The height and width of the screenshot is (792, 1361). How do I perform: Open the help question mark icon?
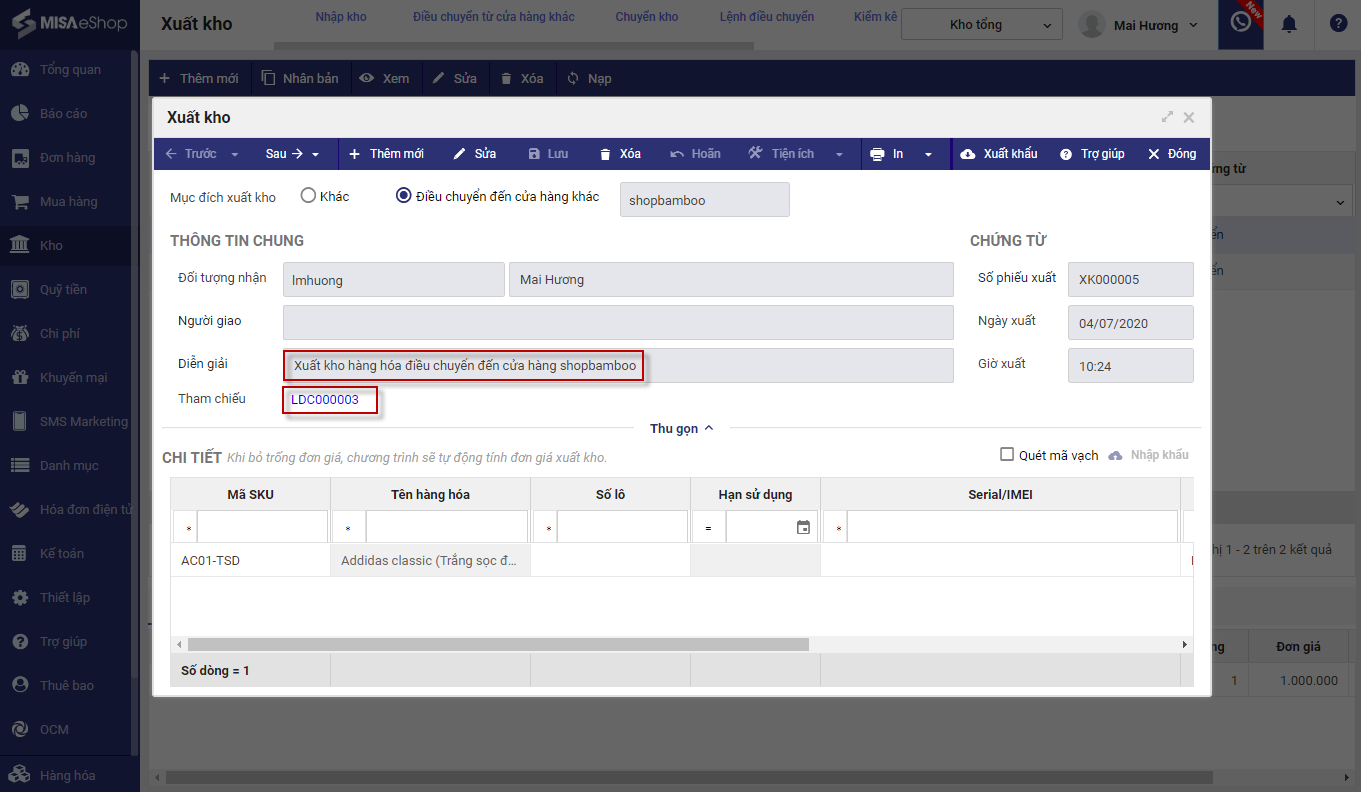1338,24
